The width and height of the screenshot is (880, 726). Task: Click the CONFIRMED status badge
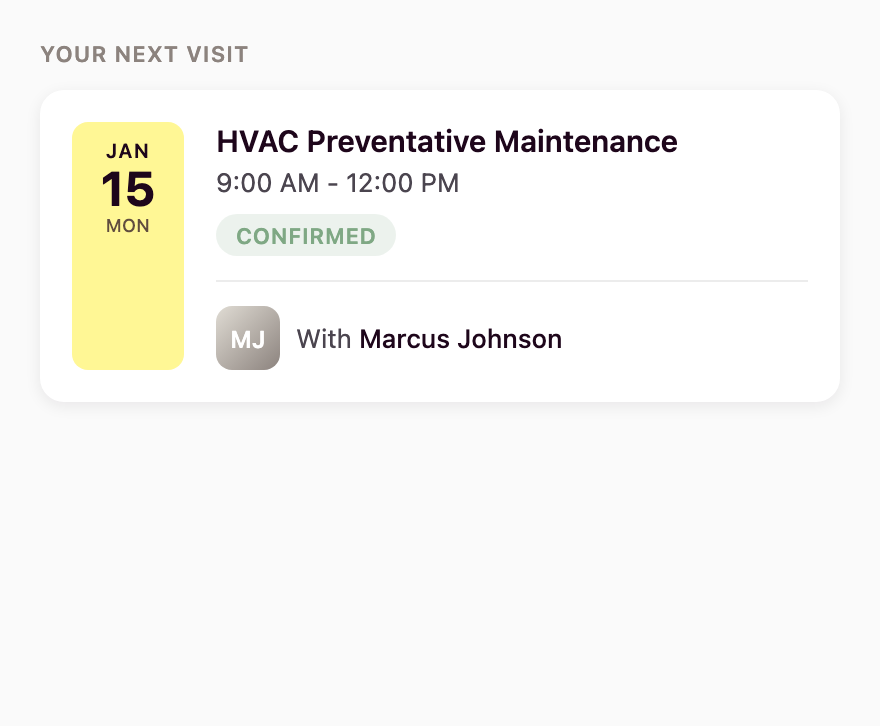coord(306,236)
